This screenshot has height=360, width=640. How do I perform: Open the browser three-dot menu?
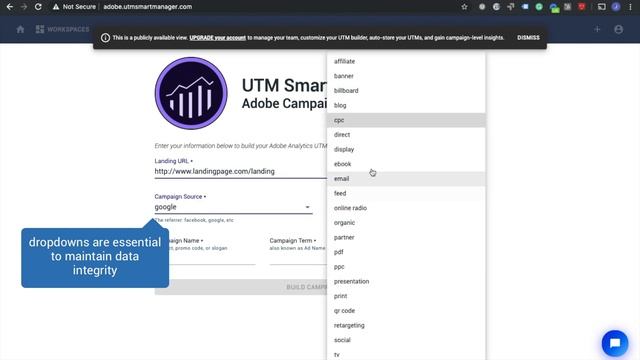point(631,7)
